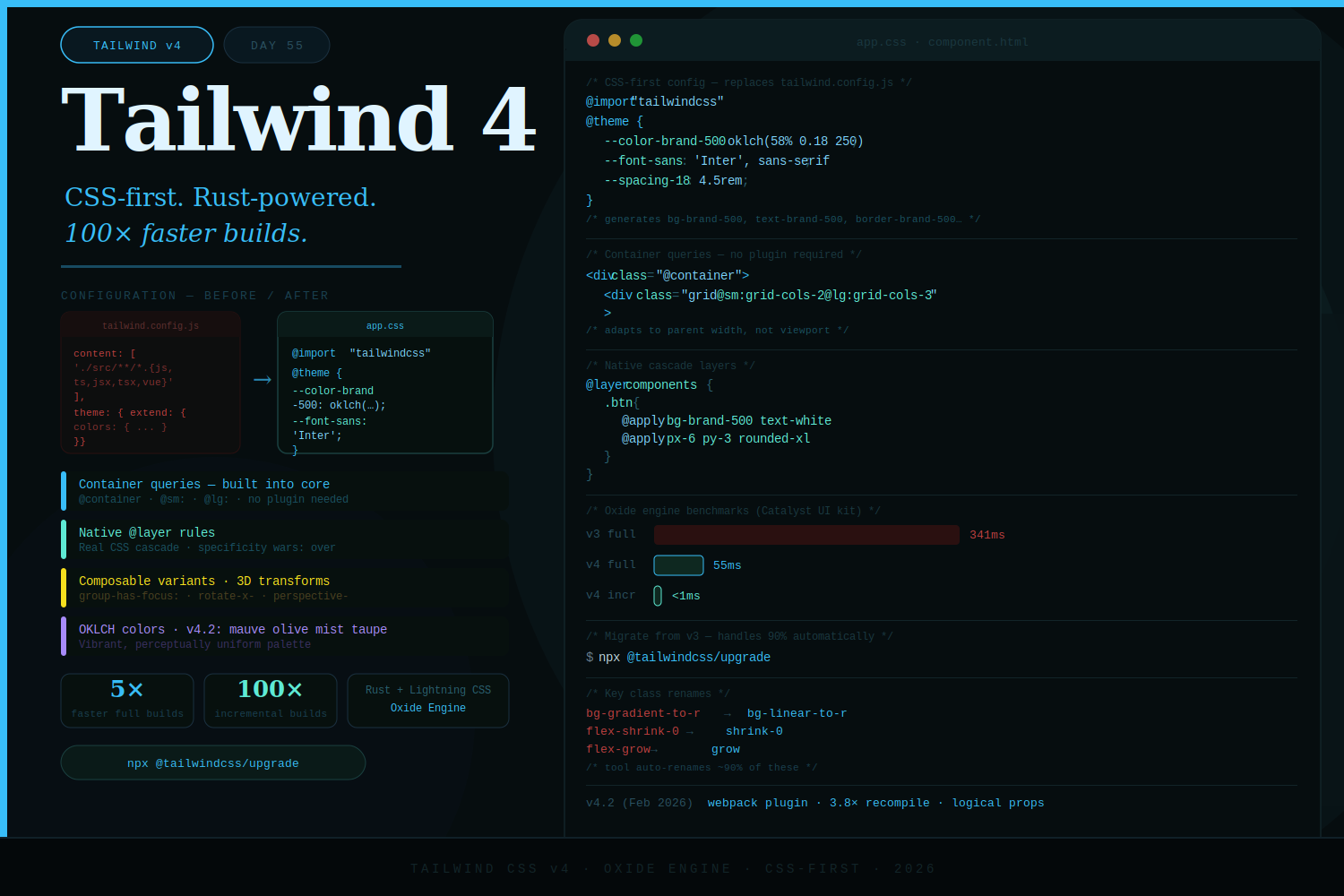This screenshot has width=1344, height=896.
Task: Select the app.css tab label
Action: (881, 41)
